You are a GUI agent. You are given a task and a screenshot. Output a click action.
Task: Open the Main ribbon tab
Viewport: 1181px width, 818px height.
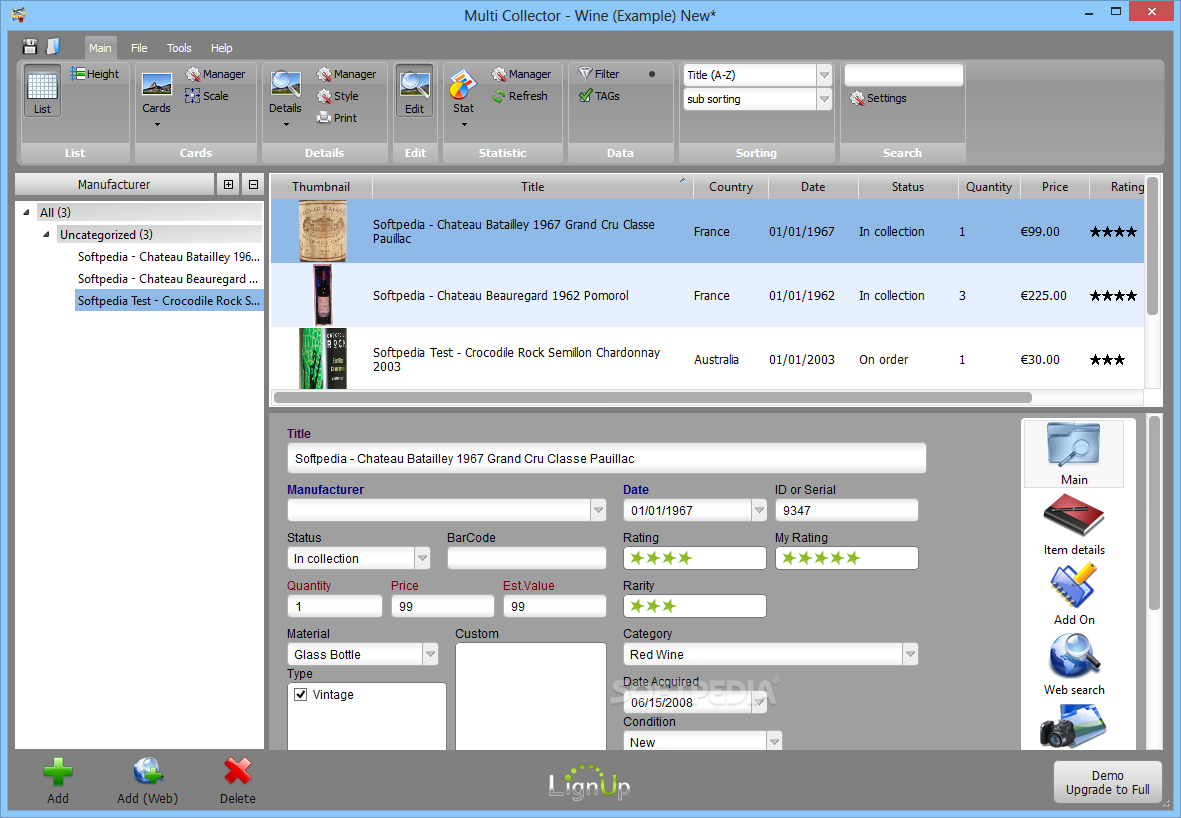coord(100,47)
